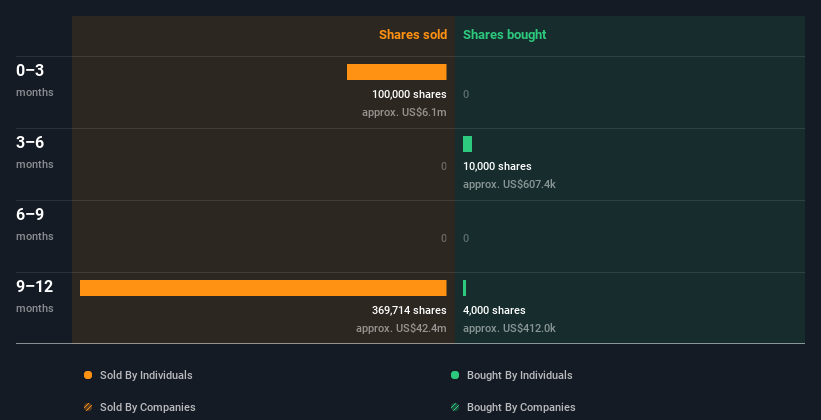Screen dimensions: 821x420
Task: Click the orange Sold By Individuals legend dot
Action: point(88,375)
